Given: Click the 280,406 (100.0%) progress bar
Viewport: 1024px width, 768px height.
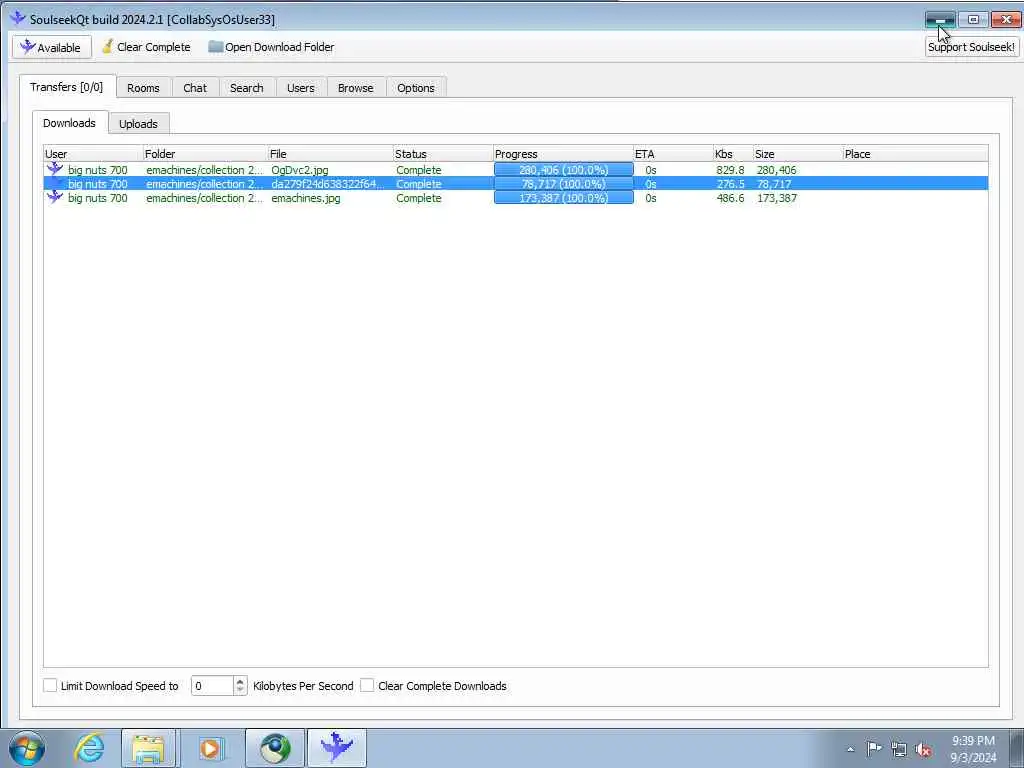Looking at the screenshot, I should (x=564, y=170).
